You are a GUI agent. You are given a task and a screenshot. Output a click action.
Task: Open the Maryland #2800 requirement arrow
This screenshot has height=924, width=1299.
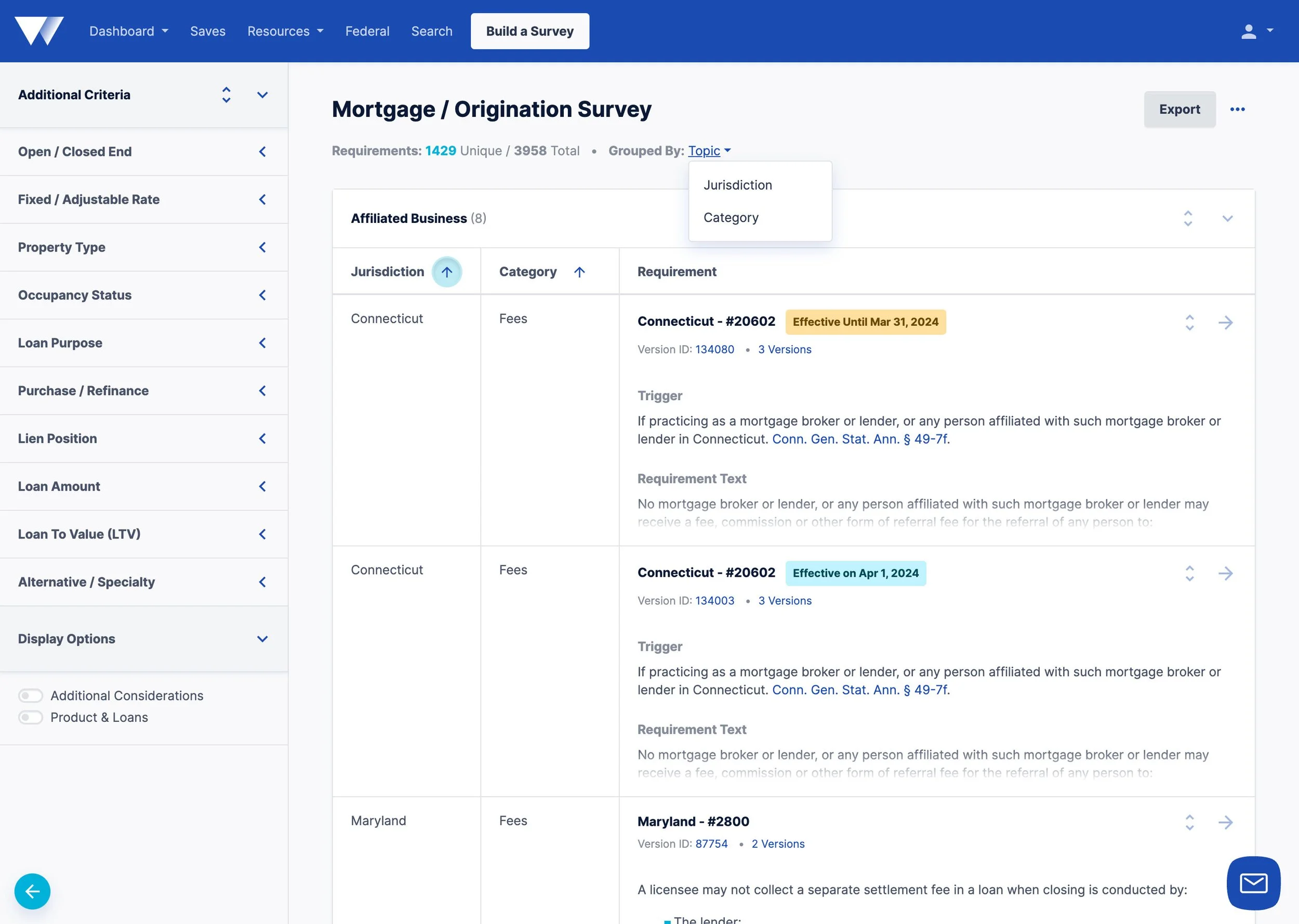click(x=1225, y=822)
